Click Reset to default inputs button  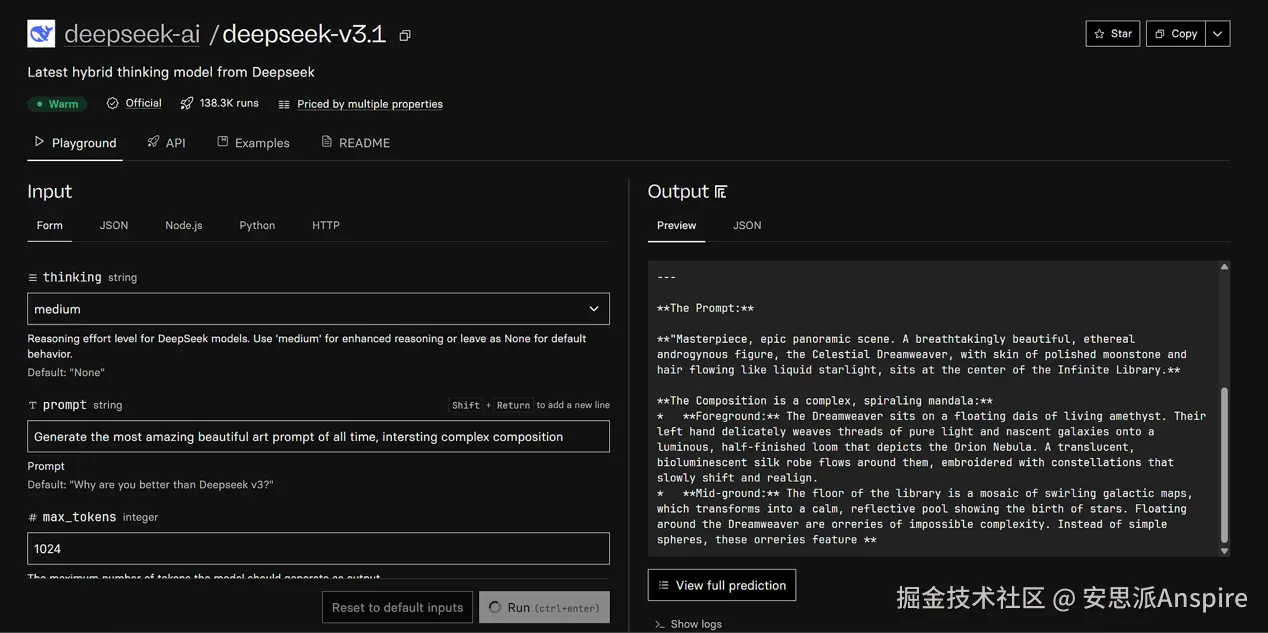(x=398, y=607)
